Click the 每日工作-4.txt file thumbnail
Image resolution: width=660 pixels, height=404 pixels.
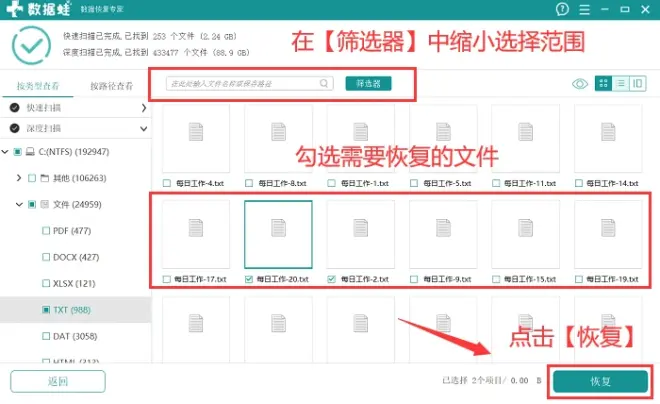(x=196, y=138)
